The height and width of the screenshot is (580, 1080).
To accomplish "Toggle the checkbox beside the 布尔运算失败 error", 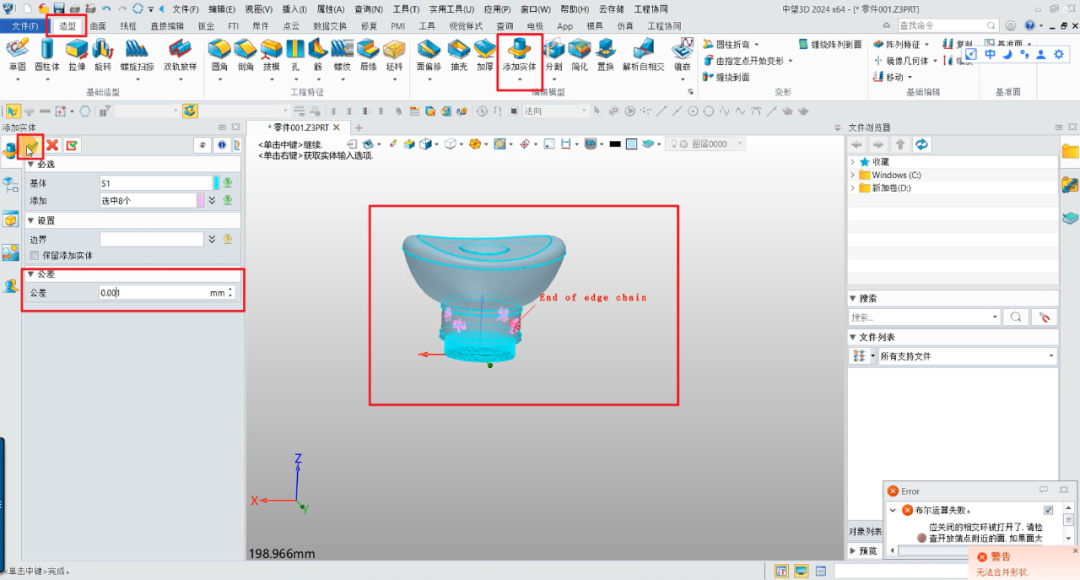I will tap(1048, 510).
